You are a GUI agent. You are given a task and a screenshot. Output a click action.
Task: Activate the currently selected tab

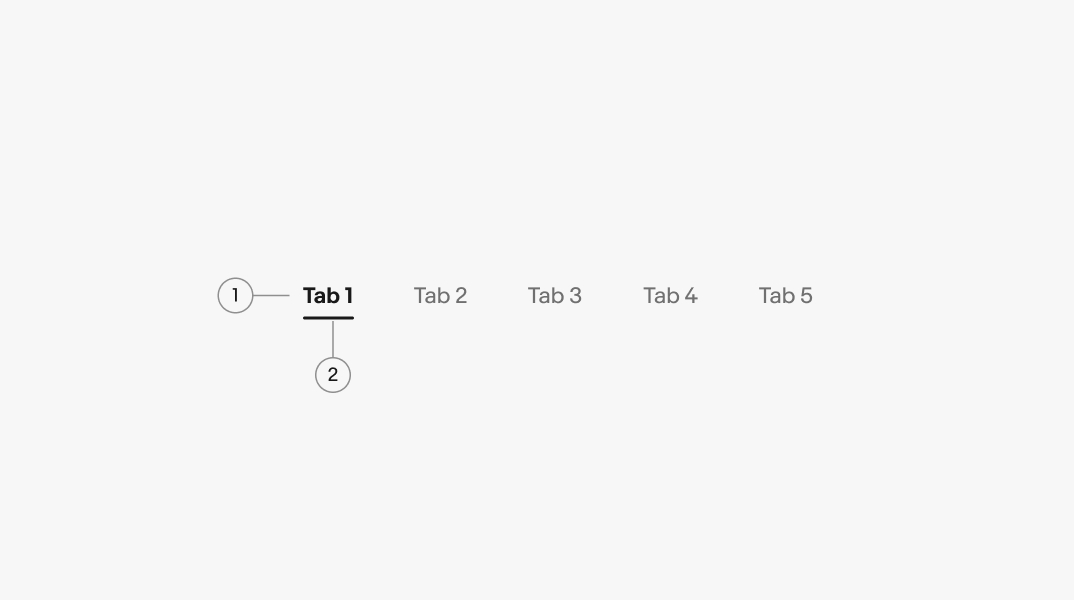pyautogui.click(x=328, y=296)
